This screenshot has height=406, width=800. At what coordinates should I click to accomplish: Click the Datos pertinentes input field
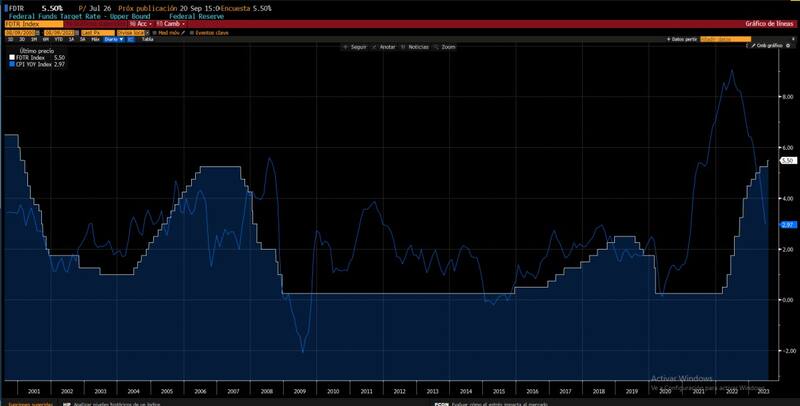(x=718, y=39)
